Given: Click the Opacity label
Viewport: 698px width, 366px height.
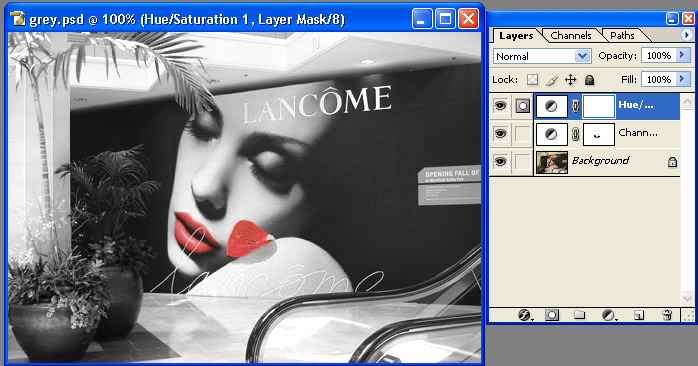Looking at the screenshot, I should pyautogui.click(x=617, y=55).
